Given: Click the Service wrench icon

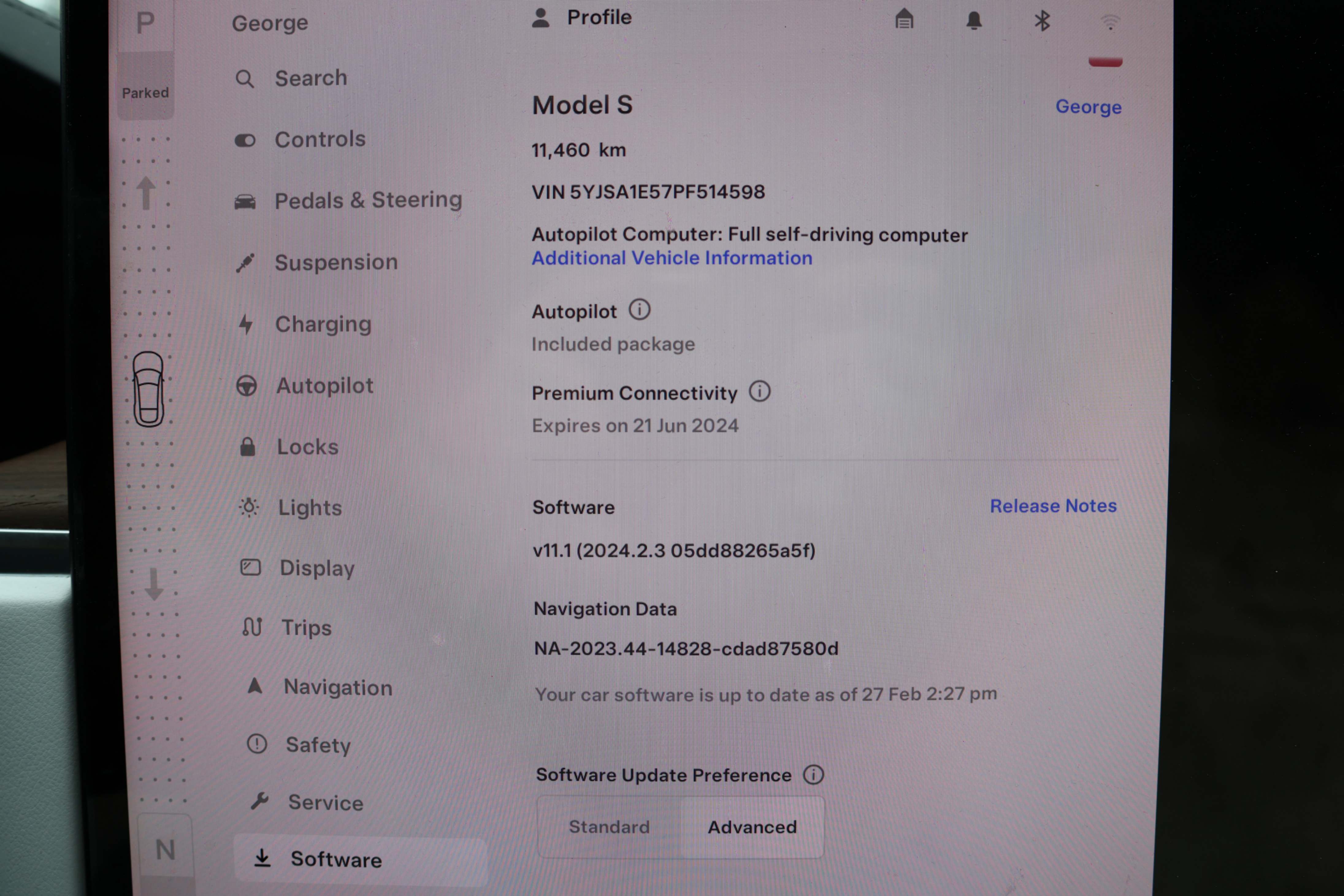Looking at the screenshot, I should [260, 801].
